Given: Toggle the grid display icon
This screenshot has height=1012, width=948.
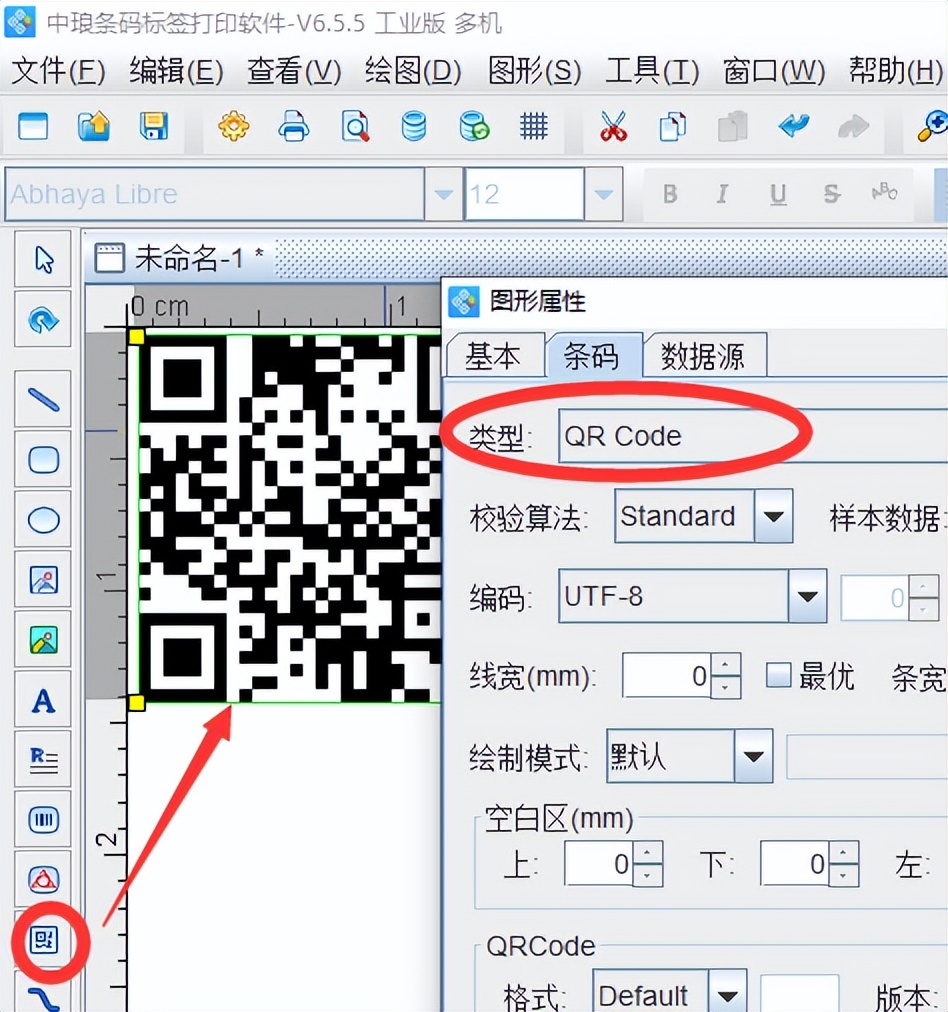Looking at the screenshot, I should [x=534, y=126].
